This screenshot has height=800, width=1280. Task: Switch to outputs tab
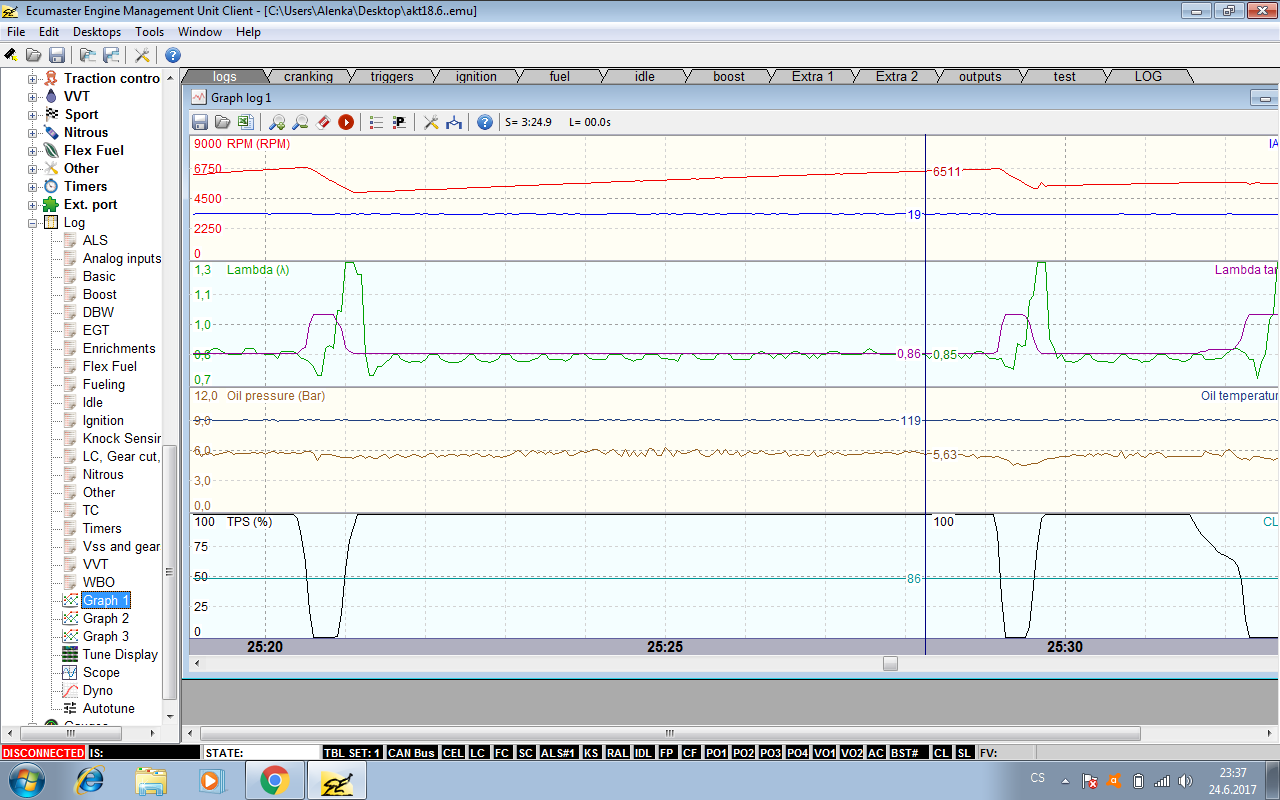(x=980, y=76)
